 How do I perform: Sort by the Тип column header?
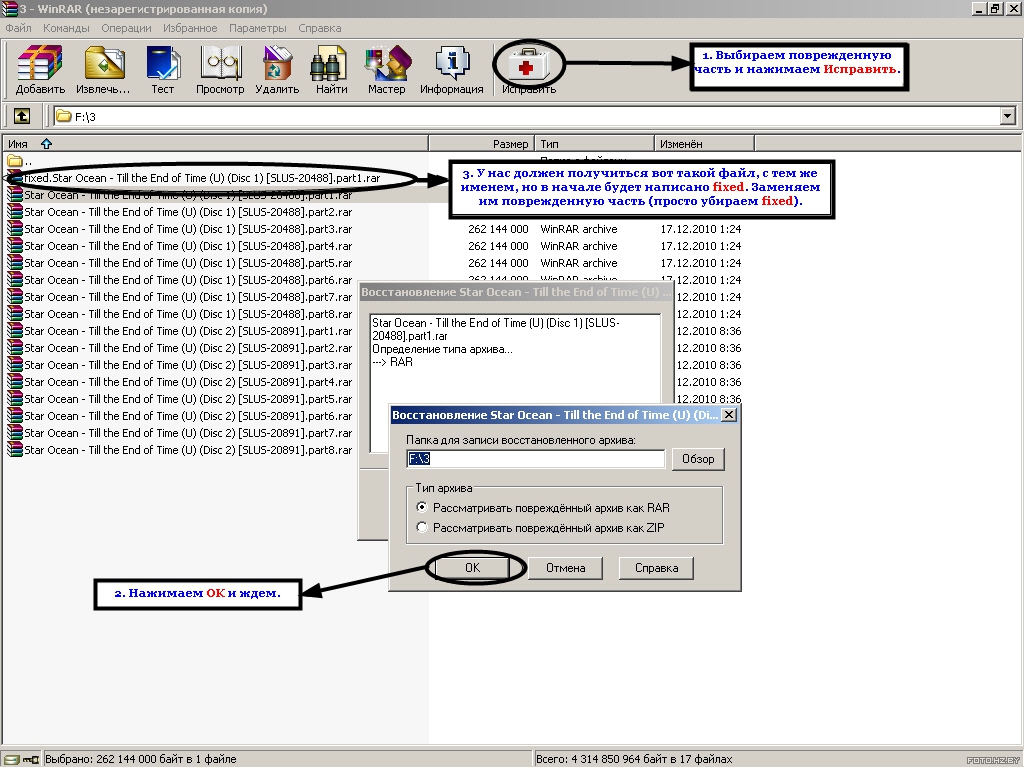[594, 144]
